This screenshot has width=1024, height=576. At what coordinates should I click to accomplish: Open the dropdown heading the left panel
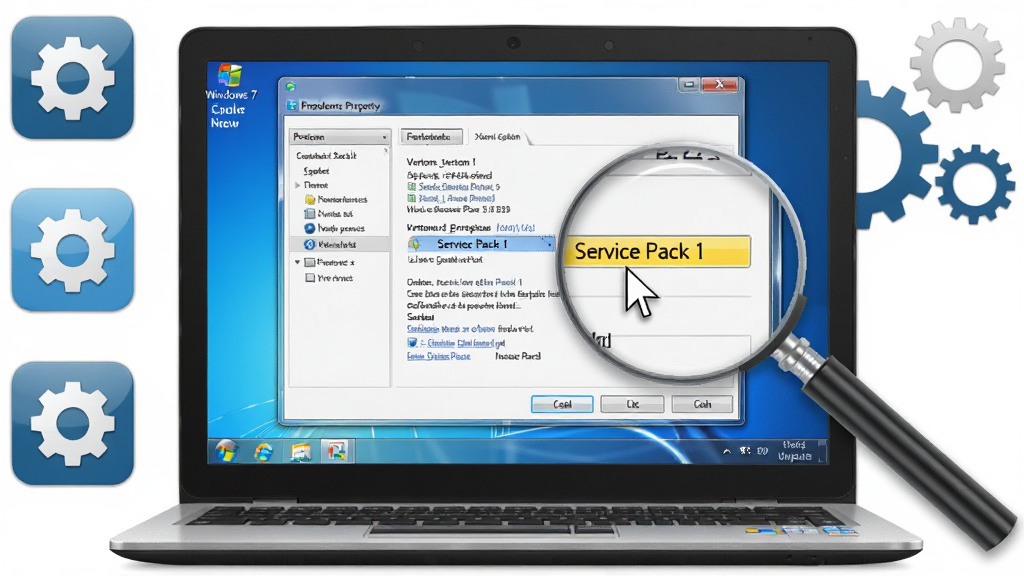click(x=340, y=136)
